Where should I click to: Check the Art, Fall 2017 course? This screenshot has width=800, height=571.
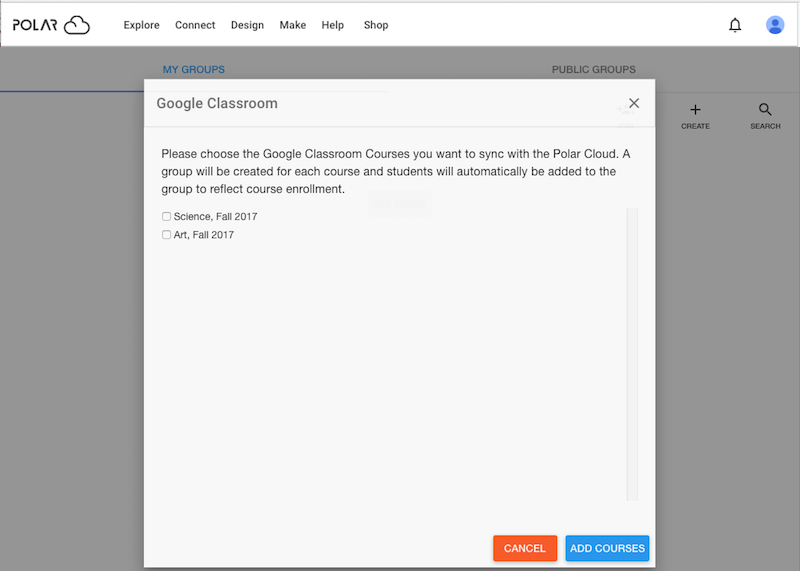(166, 235)
